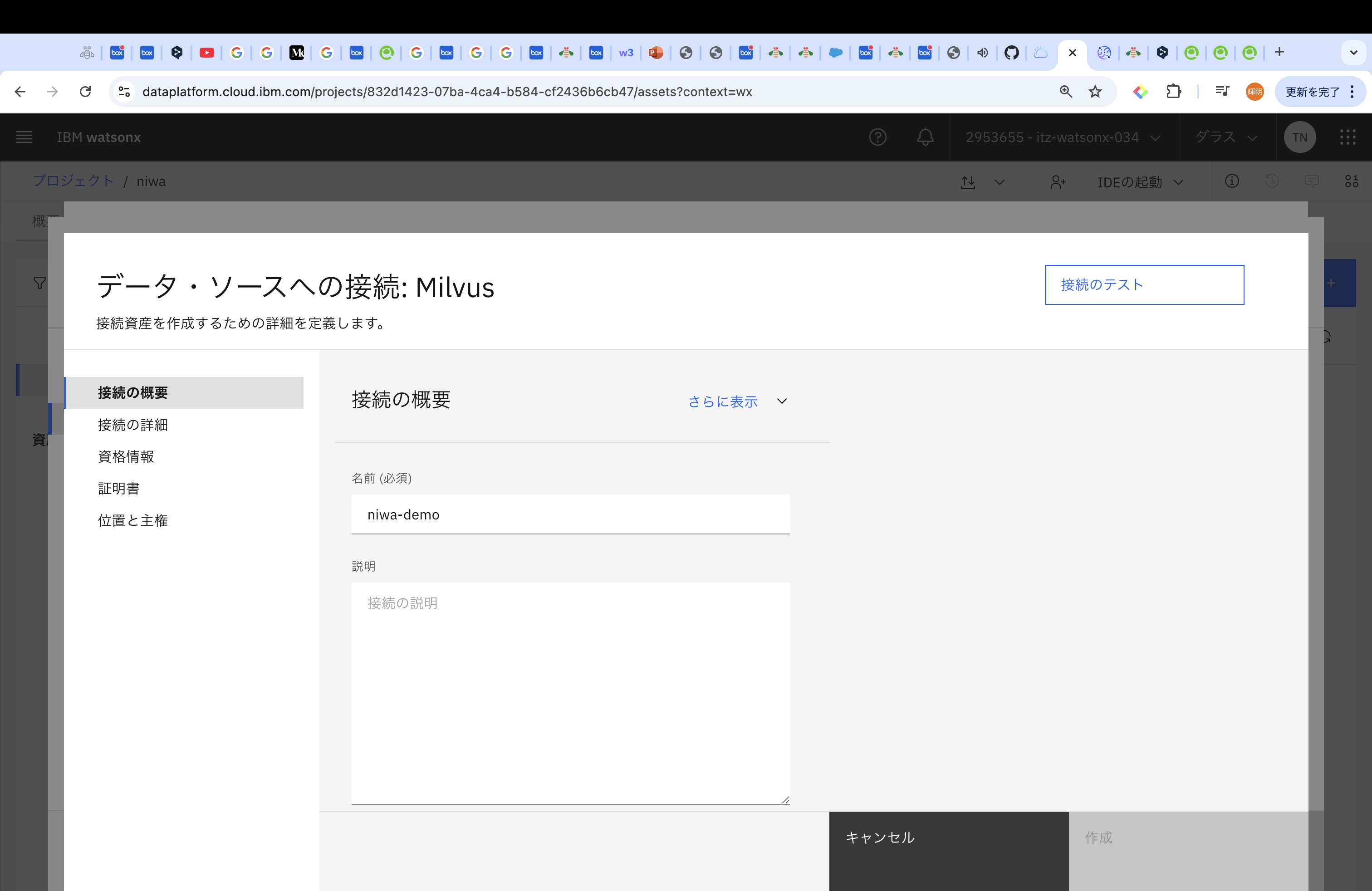
Task: Go to 証明書 section
Action: pos(119,489)
